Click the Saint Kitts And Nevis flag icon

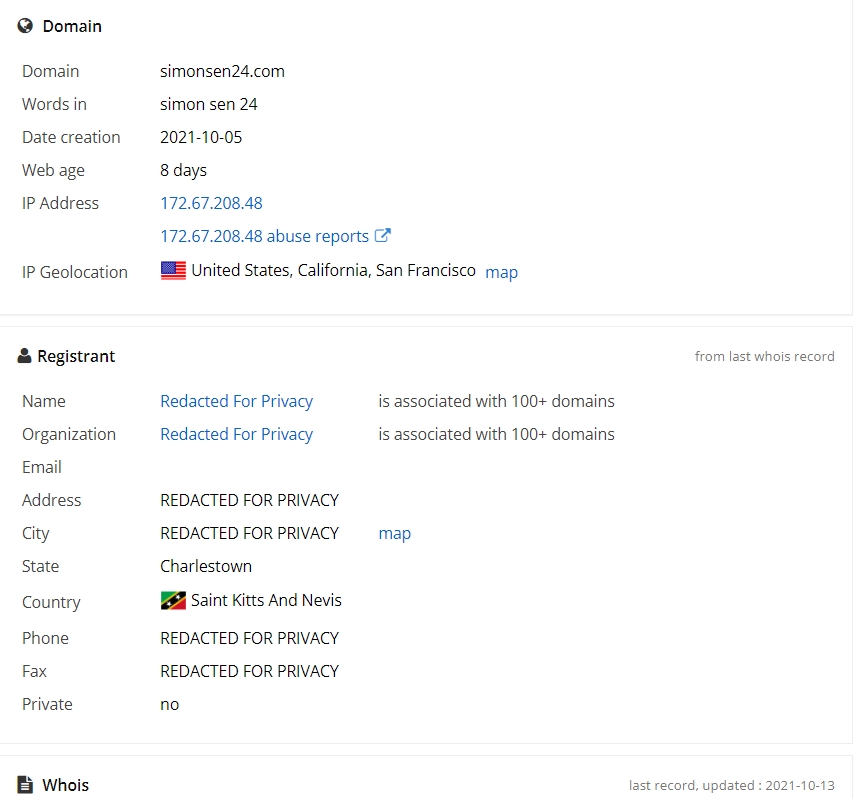[x=173, y=600]
